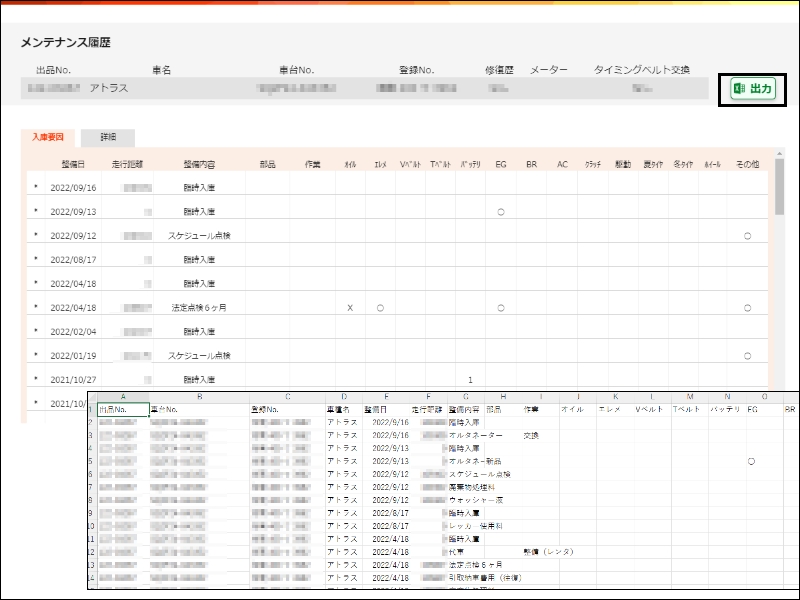
Task: Click the 整備日 column header
Action: (73, 163)
